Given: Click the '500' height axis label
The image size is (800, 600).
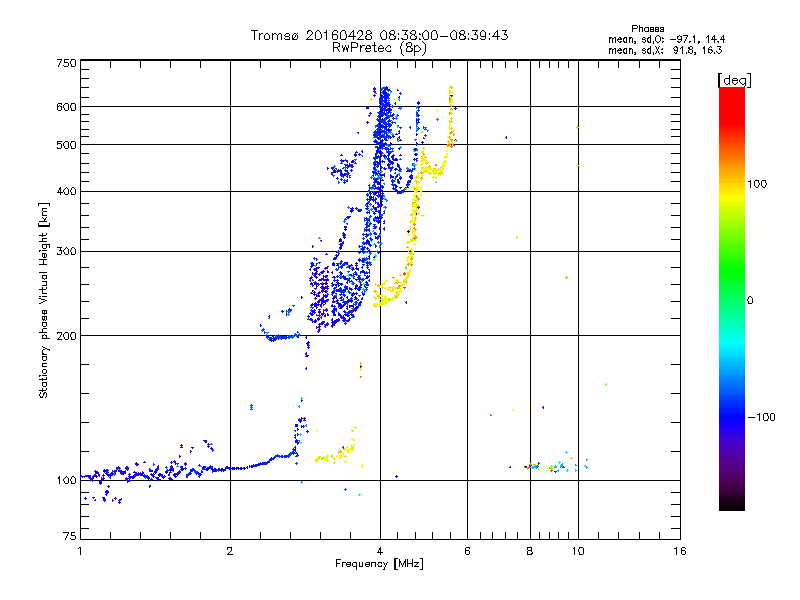Looking at the screenshot, I should point(66,145).
